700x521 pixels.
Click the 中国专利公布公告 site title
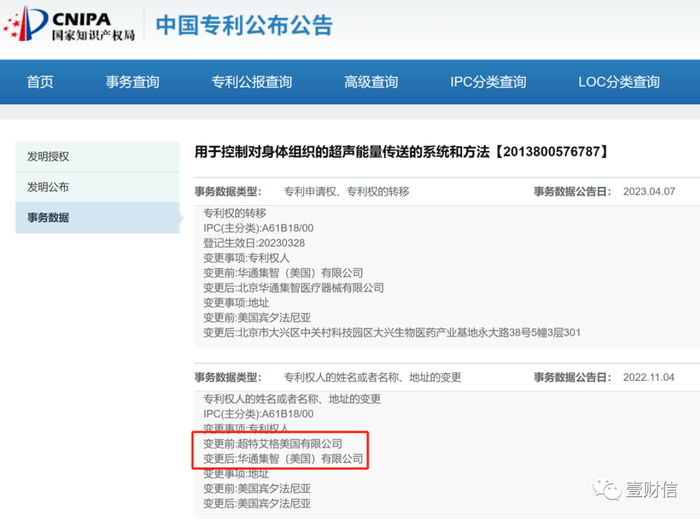(244, 25)
